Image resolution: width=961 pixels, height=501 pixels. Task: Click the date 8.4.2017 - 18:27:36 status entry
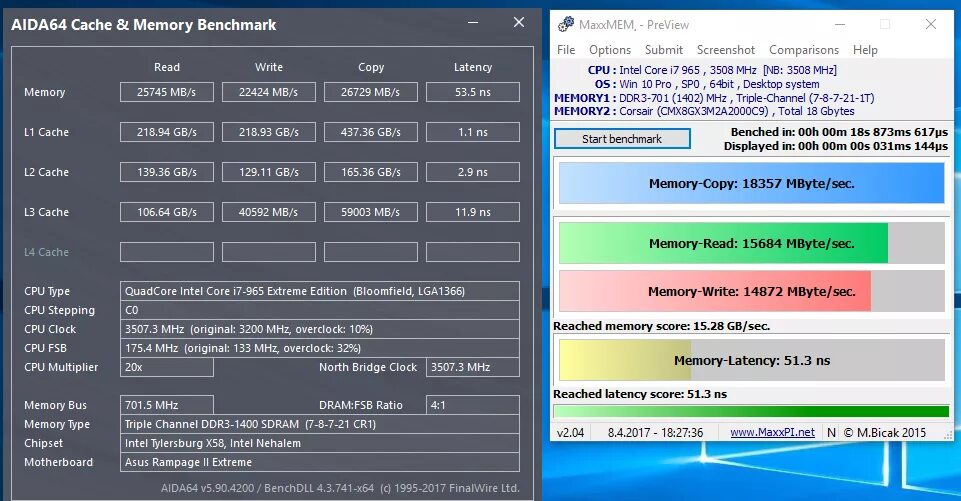pyautogui.click(x=655, y=432)
